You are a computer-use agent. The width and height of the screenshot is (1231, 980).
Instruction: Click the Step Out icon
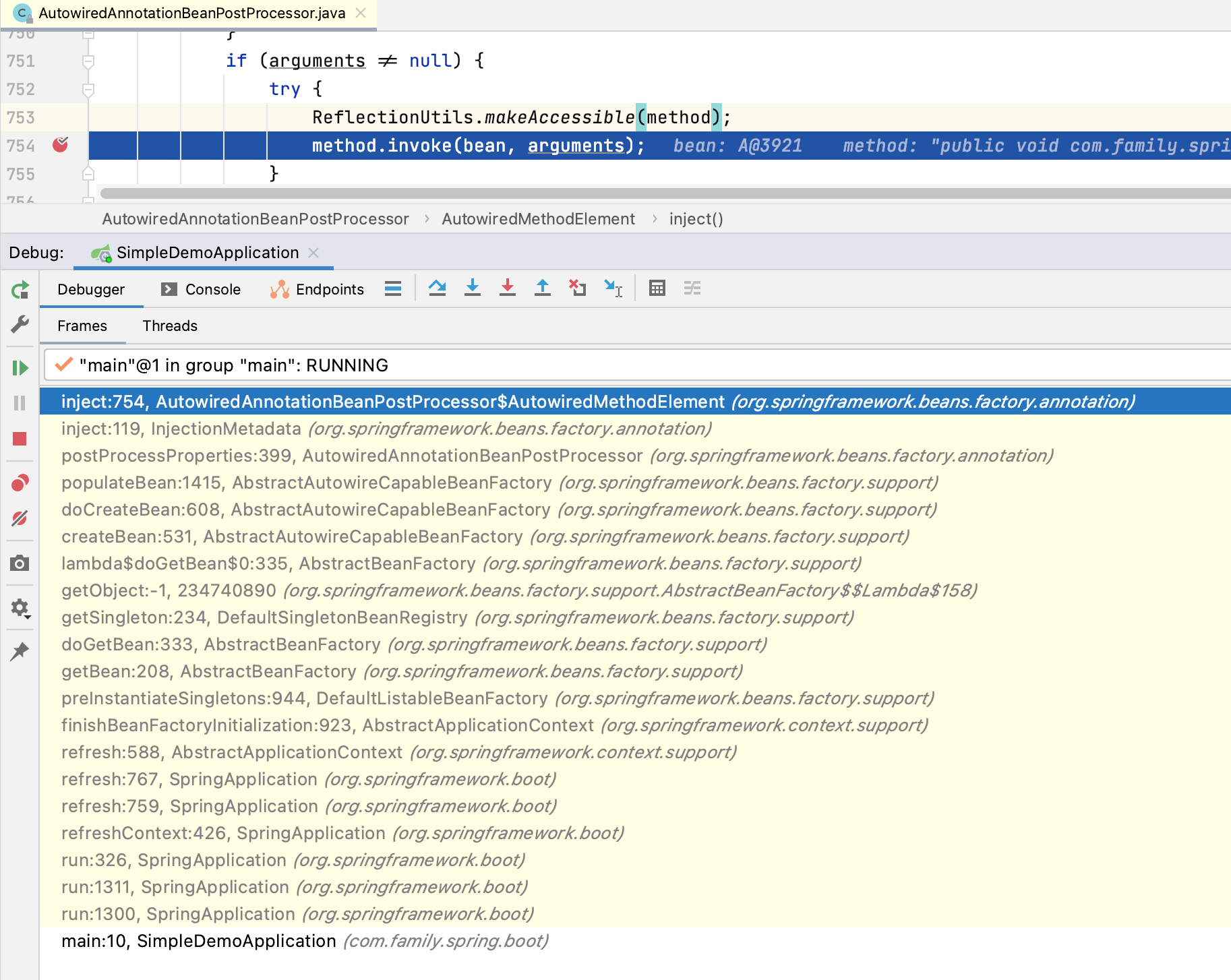[x=543, y=288]
